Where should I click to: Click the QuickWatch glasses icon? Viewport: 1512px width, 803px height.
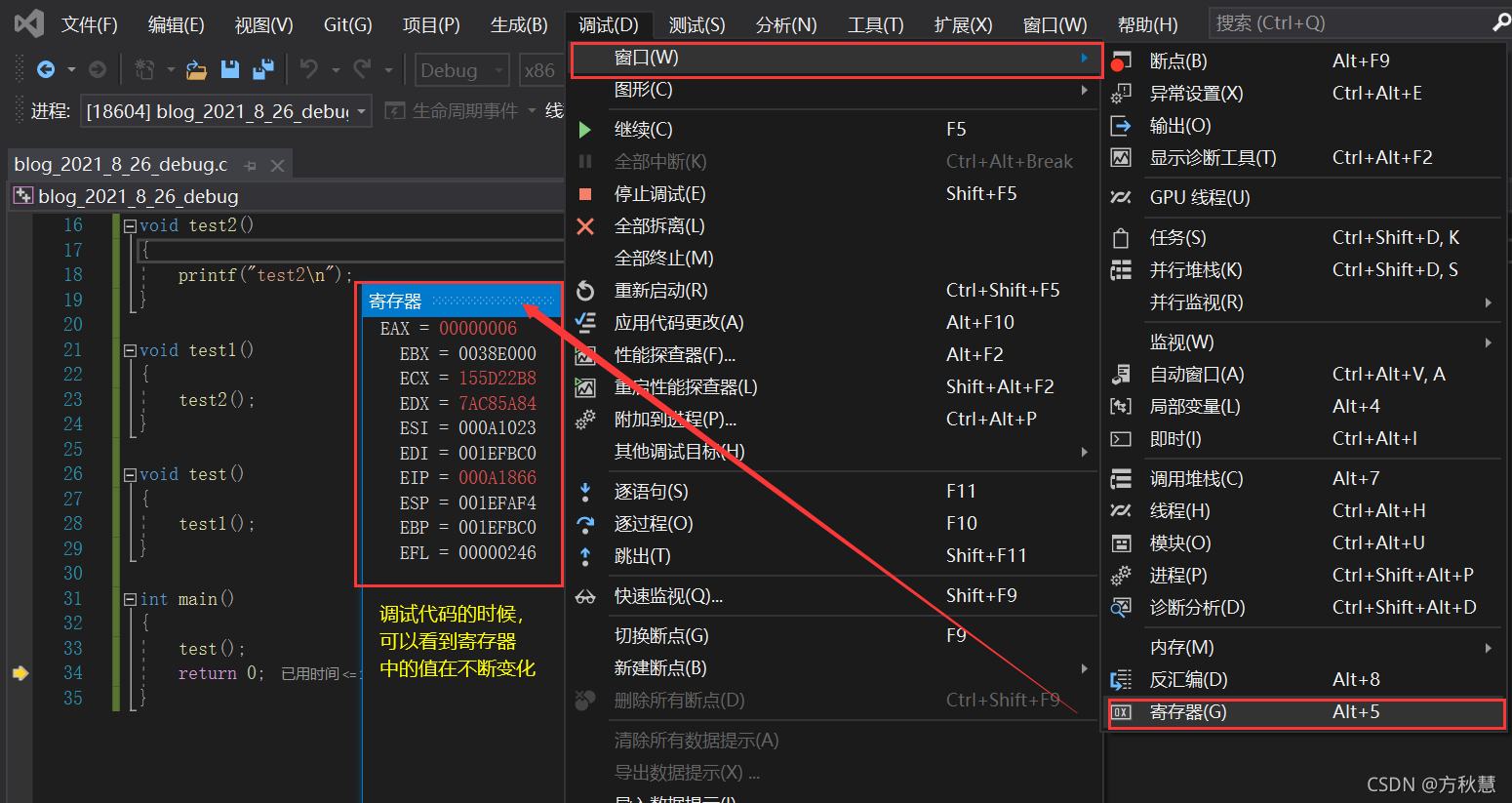tap(585, 596)
